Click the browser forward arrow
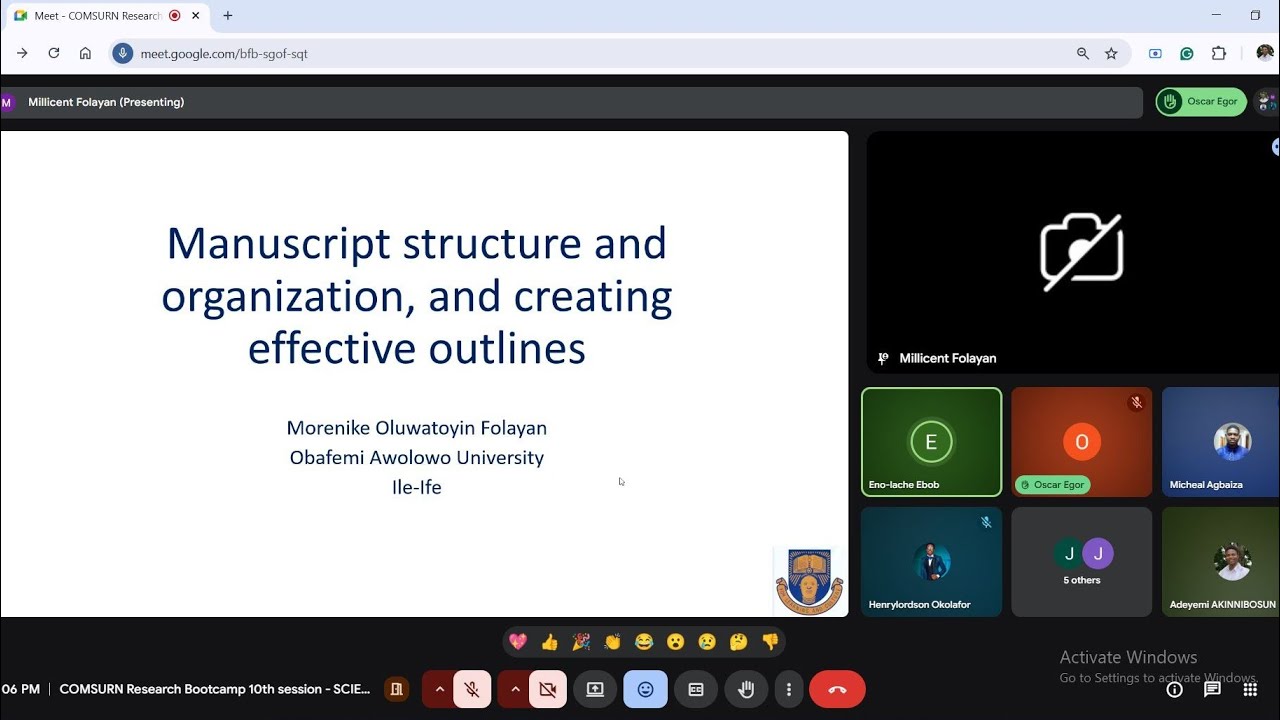 (22, 53)
